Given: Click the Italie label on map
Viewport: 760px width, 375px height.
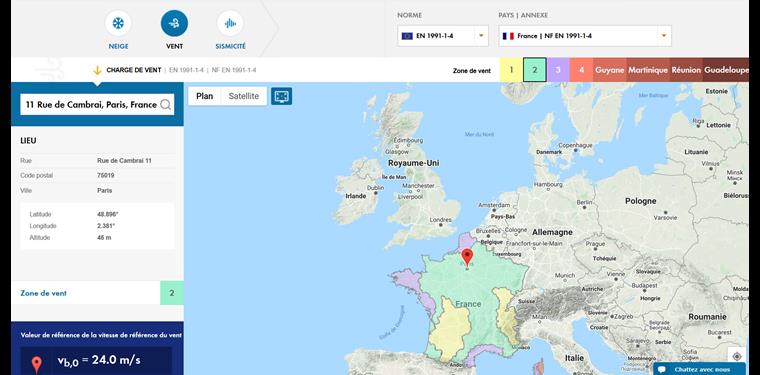Looking at the screenshot, I should tap(574, 358).
